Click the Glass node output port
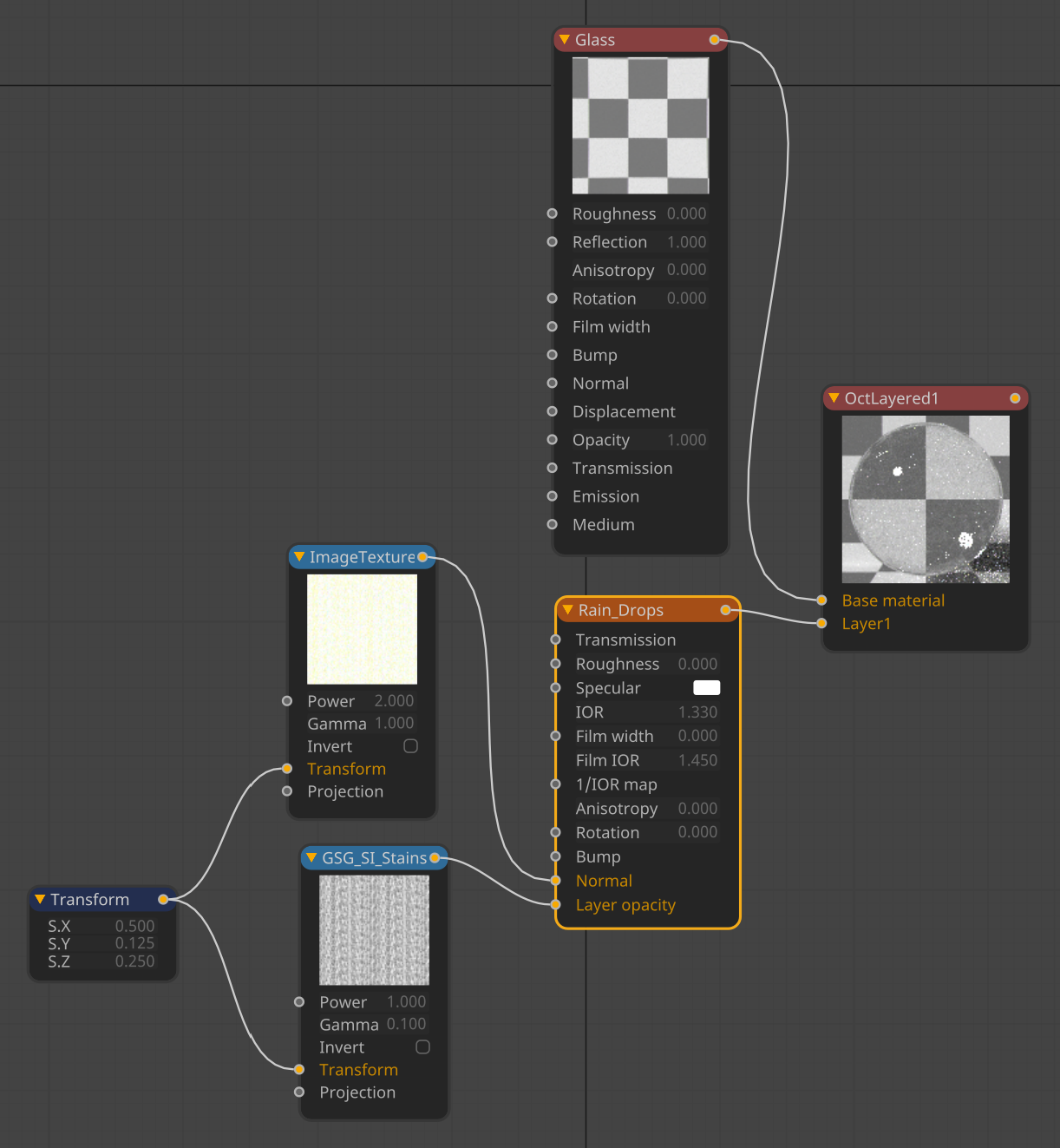This screenshot has width=1060, height=1148. click(714, 40)
